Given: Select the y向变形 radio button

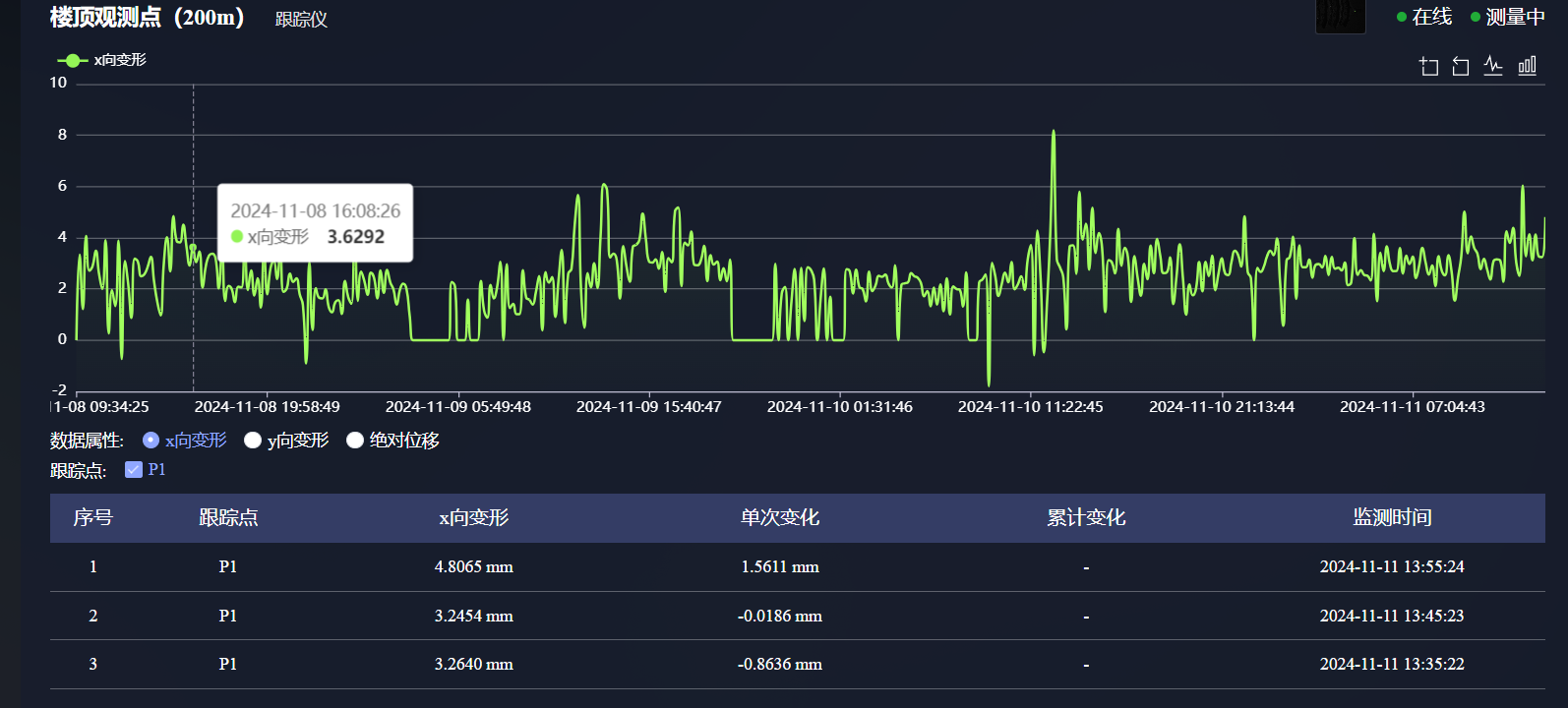Looking at the screenshot, I should tap(253, 441).
